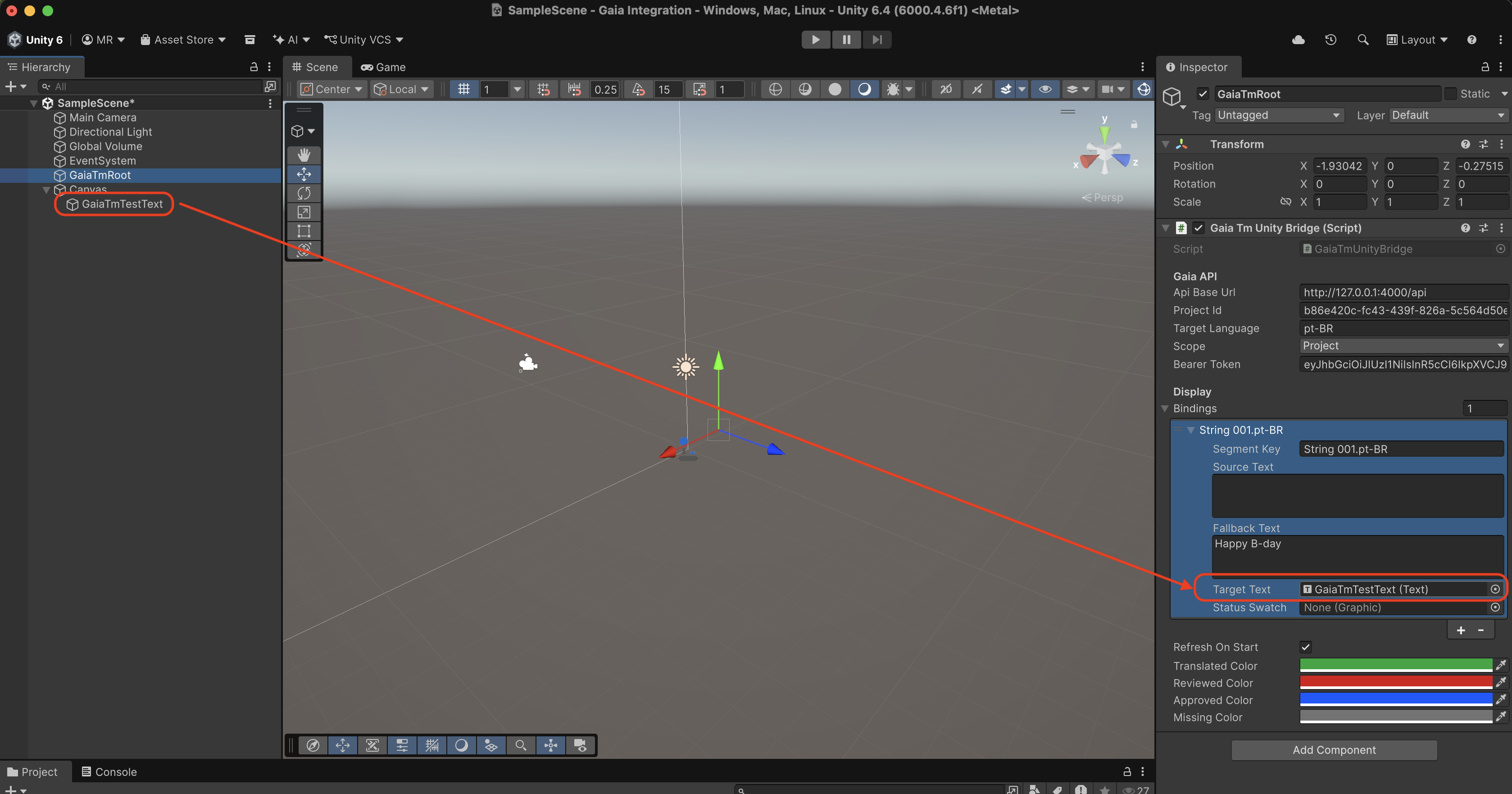The image size is (1512, 794).
Task: Select the Rotate tool
Action: point(304,193)
